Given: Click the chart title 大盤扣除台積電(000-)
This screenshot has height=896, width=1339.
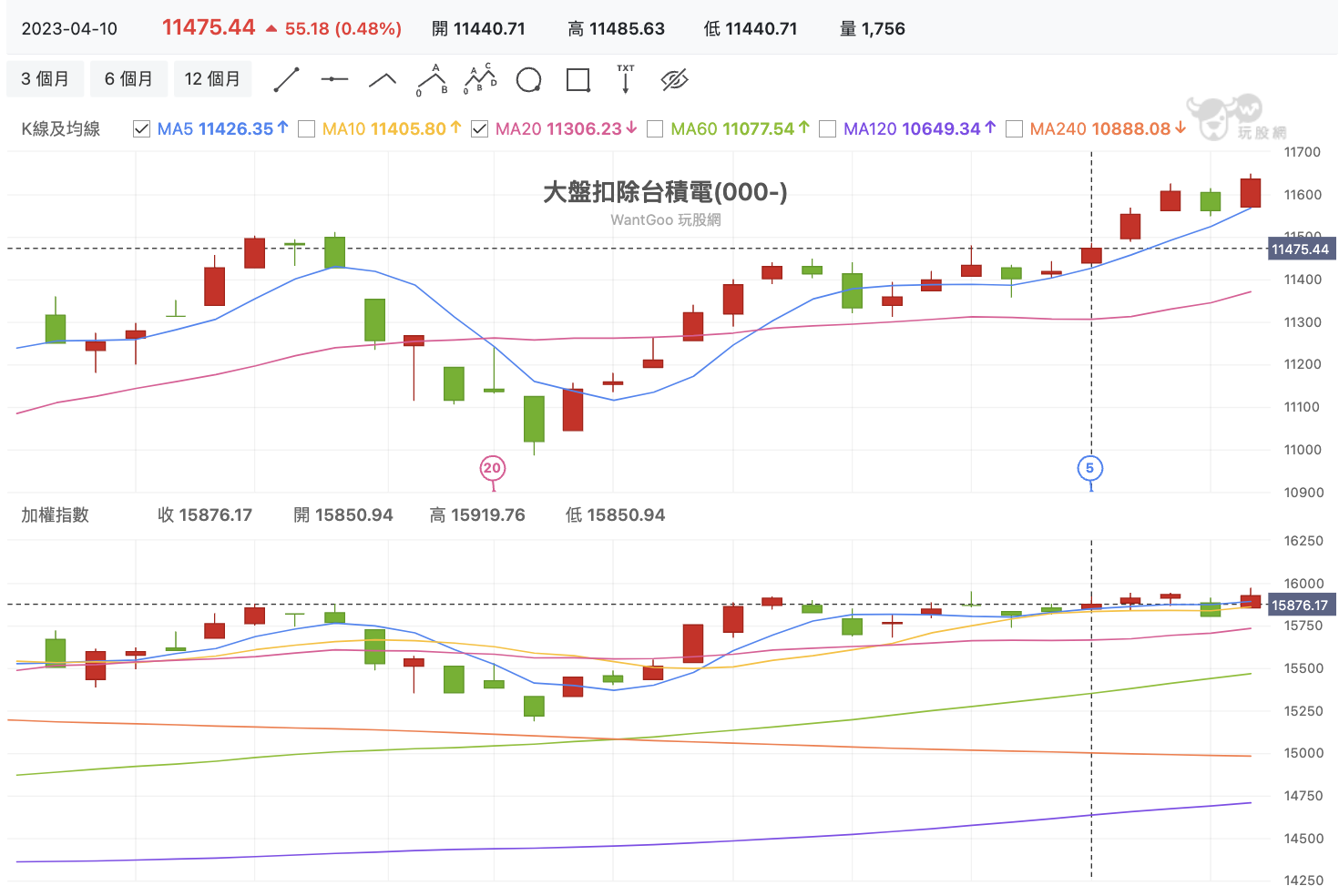Looking at the screenshot, I should tap(665, 192).
